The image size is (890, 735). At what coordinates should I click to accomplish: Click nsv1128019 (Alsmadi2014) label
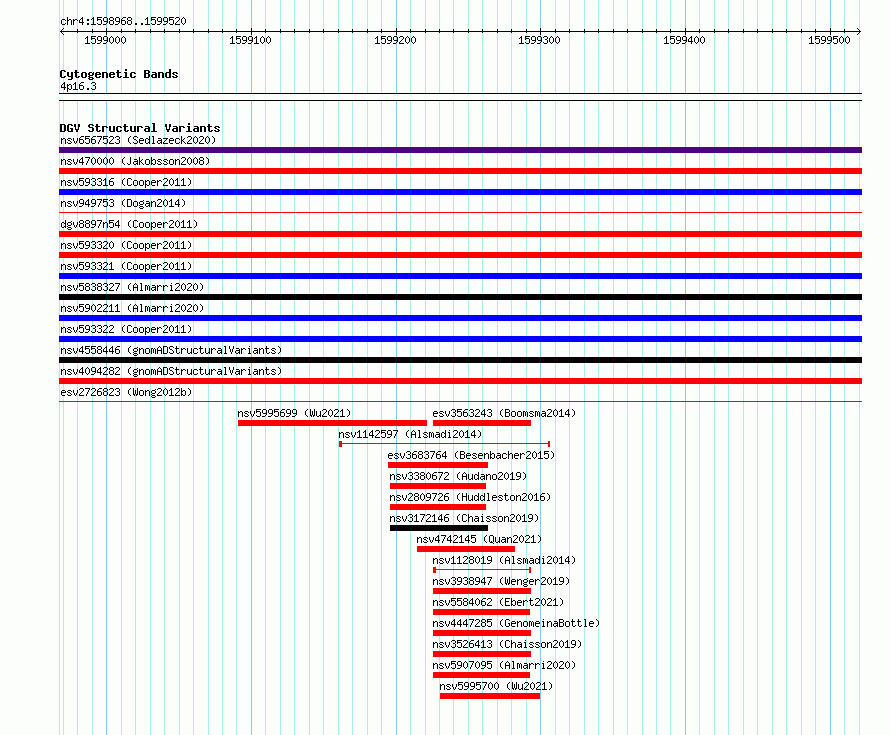click(x=504, y=560)
